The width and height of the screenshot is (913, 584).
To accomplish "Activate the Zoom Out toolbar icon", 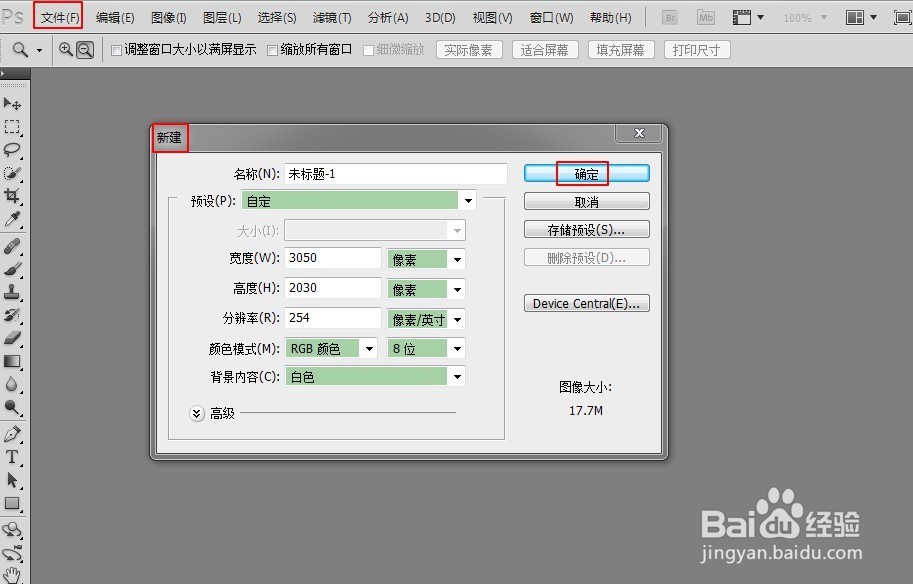I will pos(84,48).
